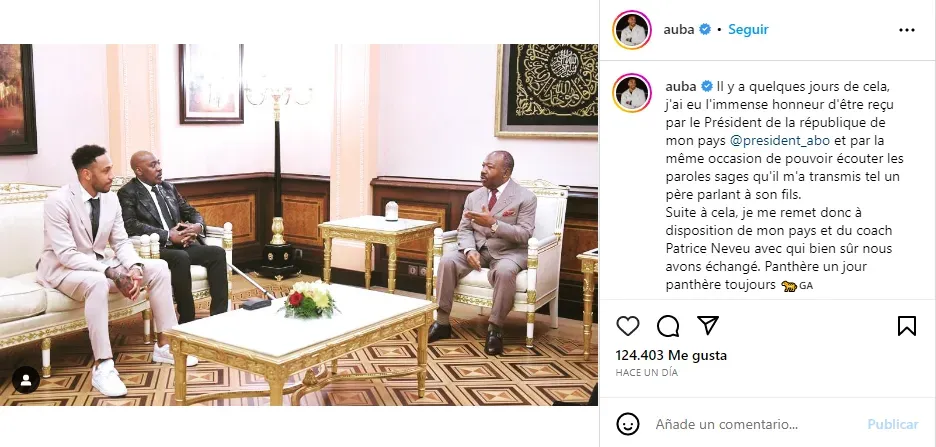Open comments with the speech bubble icon
The height and width of the screenshot is (447, 936).
[x=668, y=326]
